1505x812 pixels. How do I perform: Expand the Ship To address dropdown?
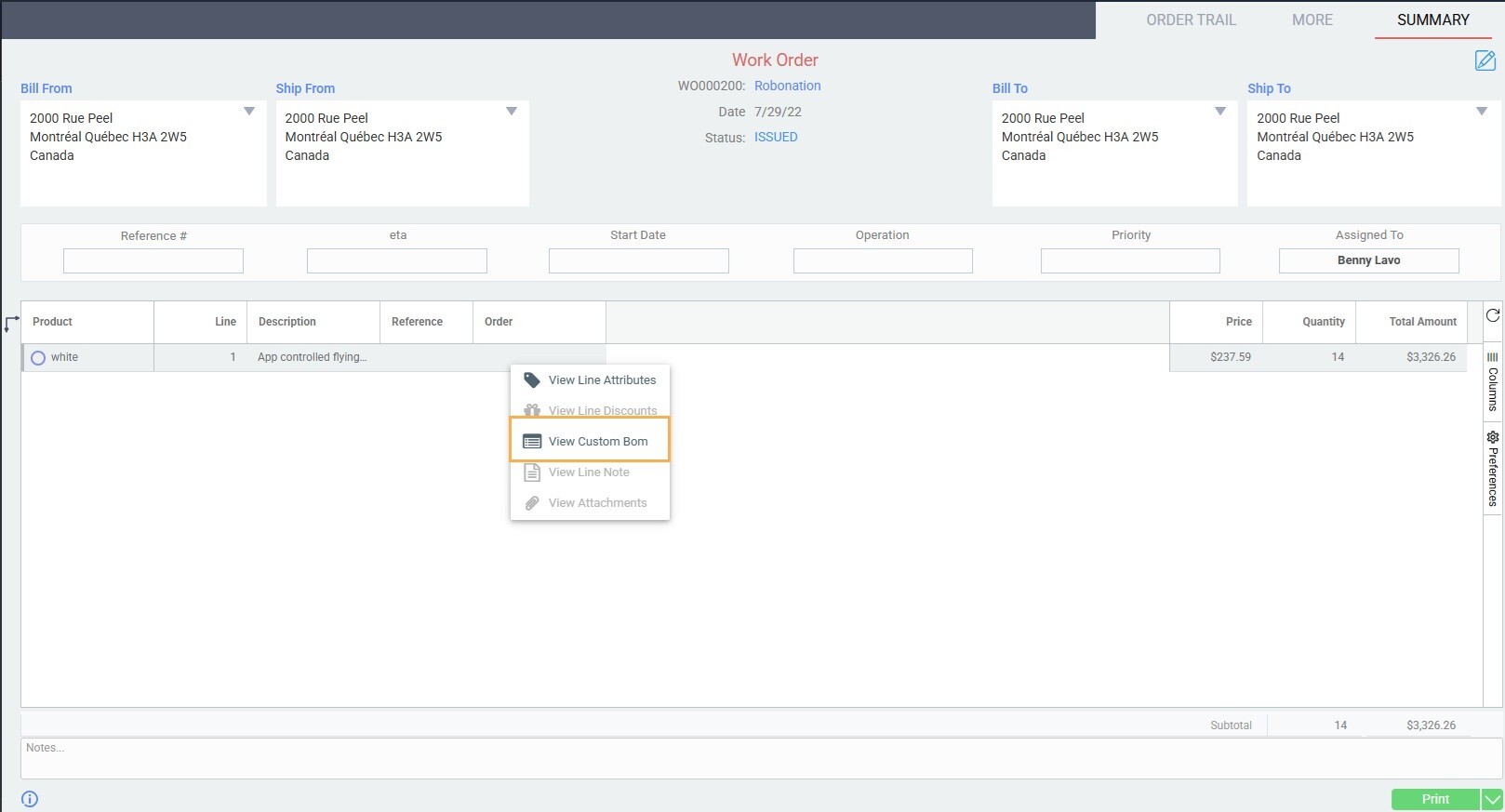click(1482, 112)
